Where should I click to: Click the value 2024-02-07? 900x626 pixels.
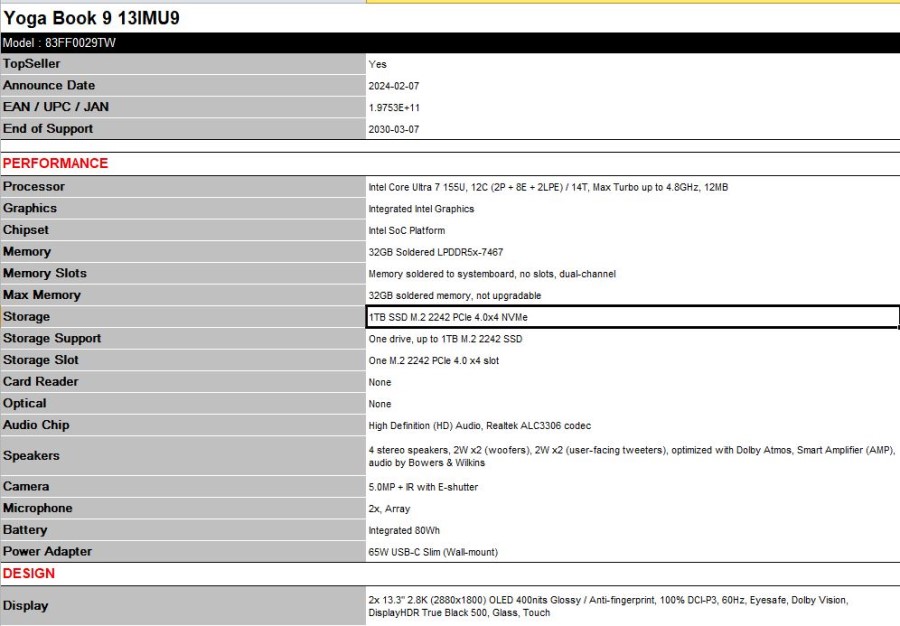pos(394,86)
